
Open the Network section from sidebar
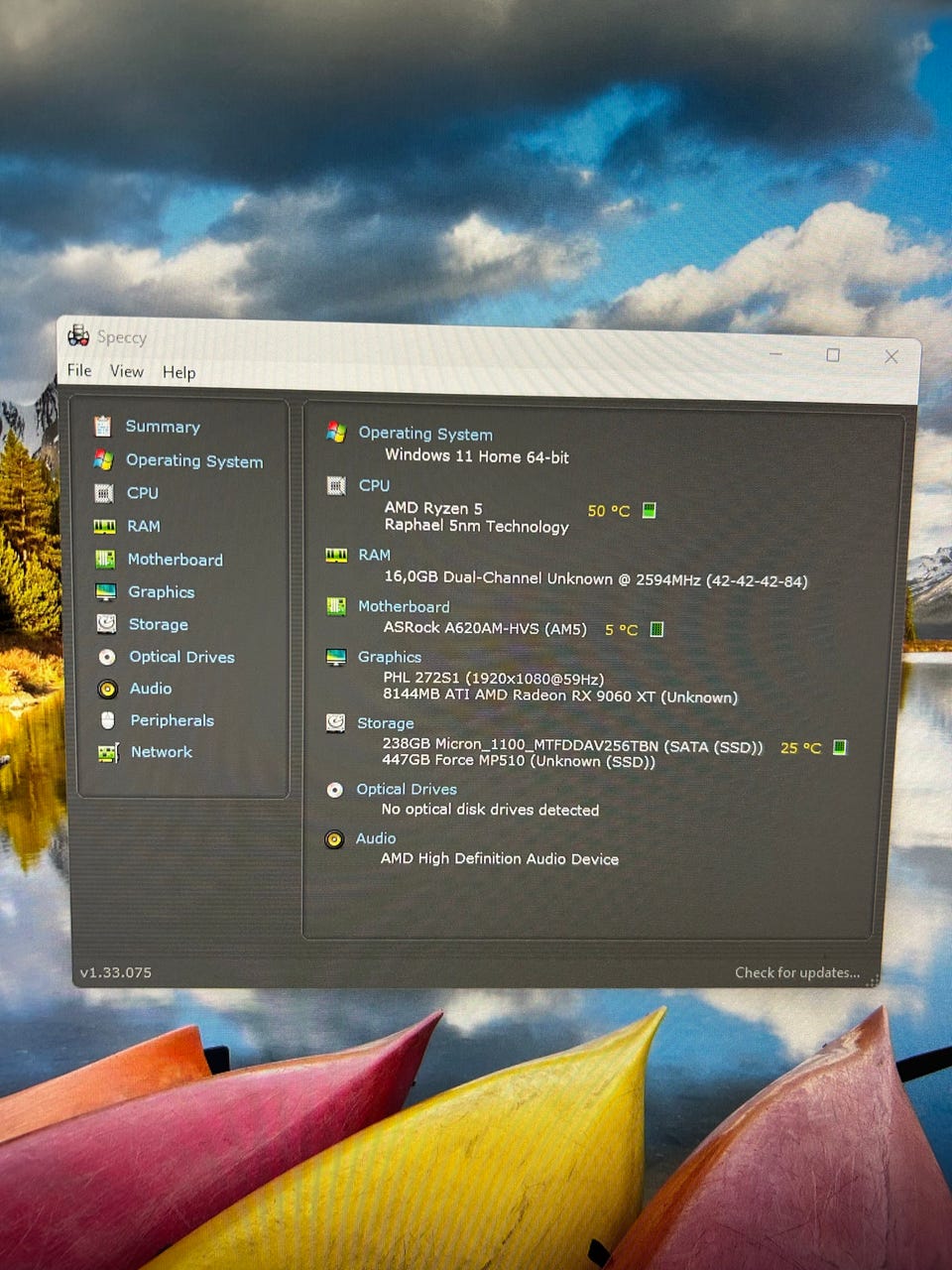click(x=162, y=752)
